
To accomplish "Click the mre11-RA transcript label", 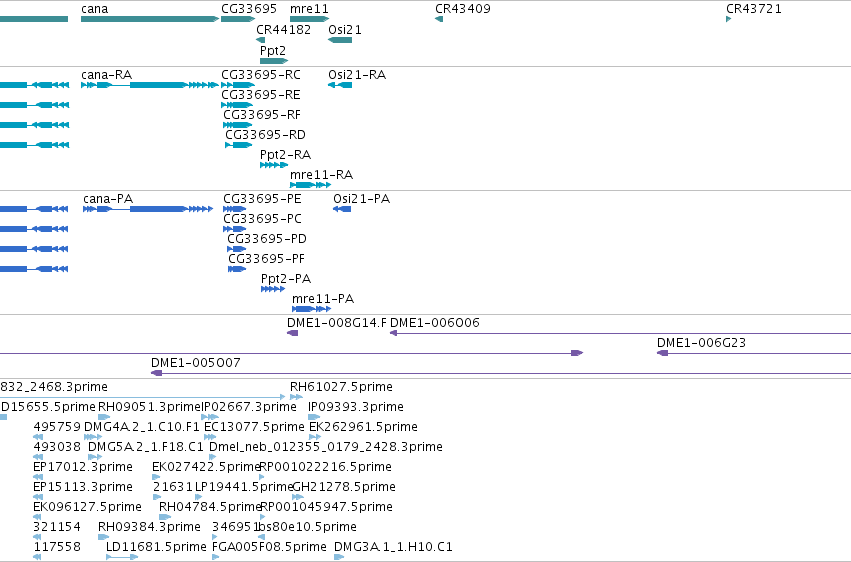I will (321, 175).
